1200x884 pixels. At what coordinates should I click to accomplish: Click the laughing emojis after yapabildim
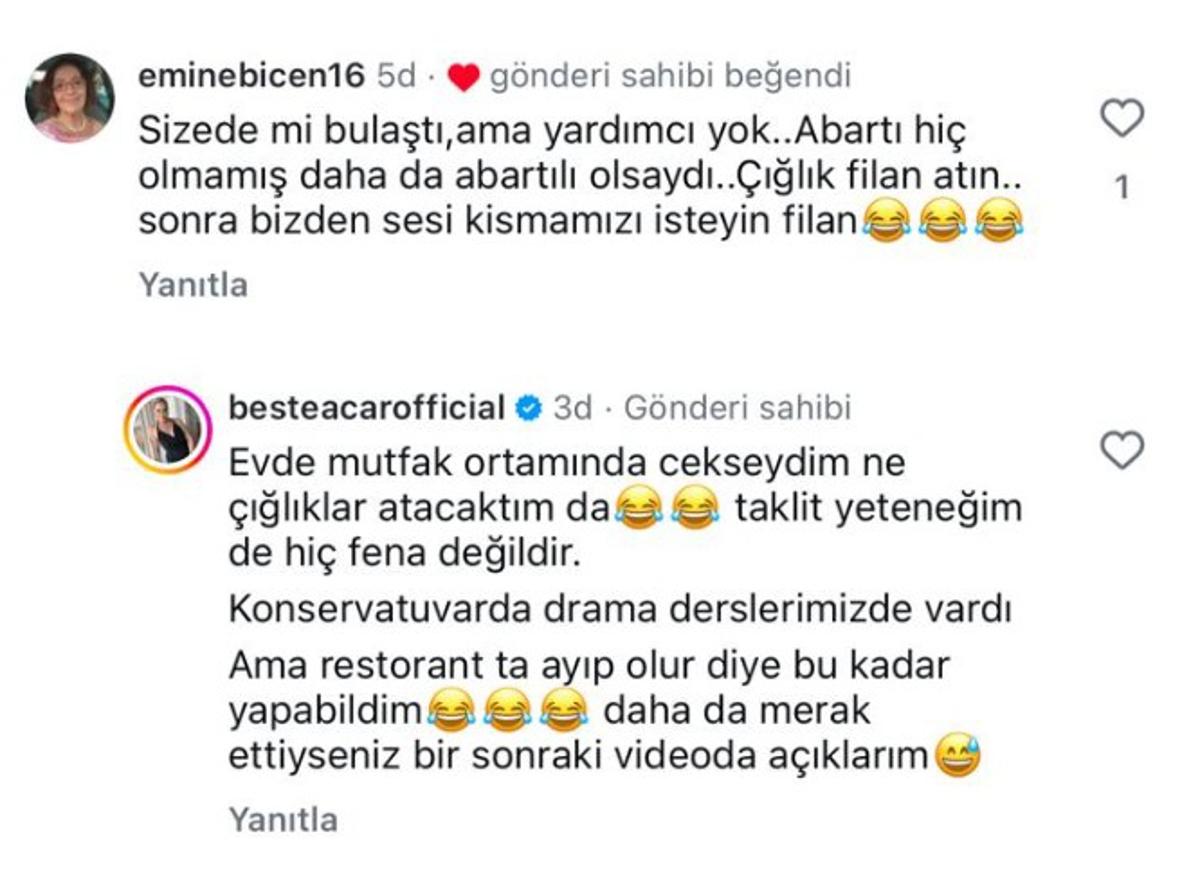[x=505, y=712]
